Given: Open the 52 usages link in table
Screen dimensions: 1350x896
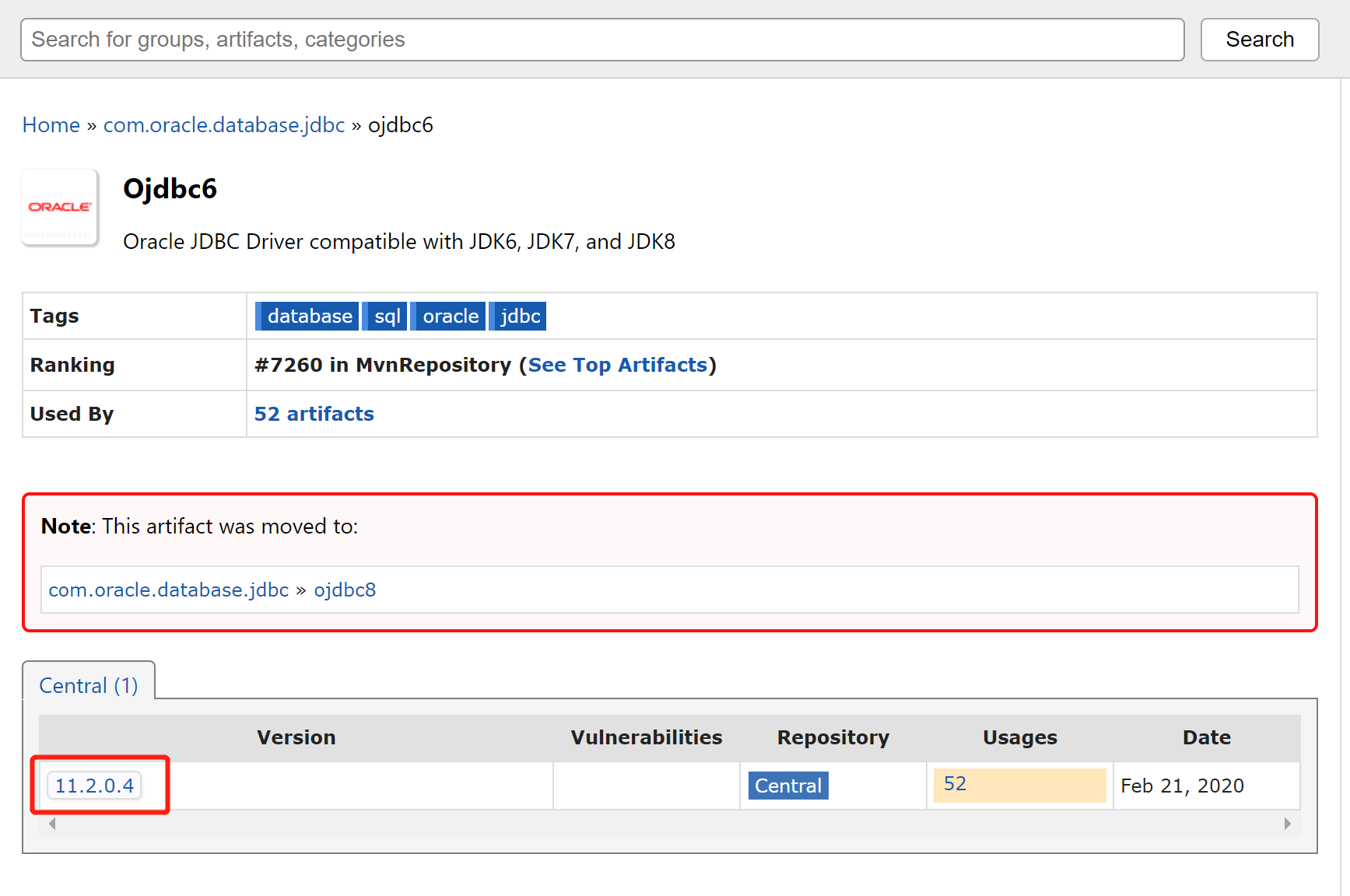Looking at the screenshot, I should pyautogui.click(x=955, y=784).
